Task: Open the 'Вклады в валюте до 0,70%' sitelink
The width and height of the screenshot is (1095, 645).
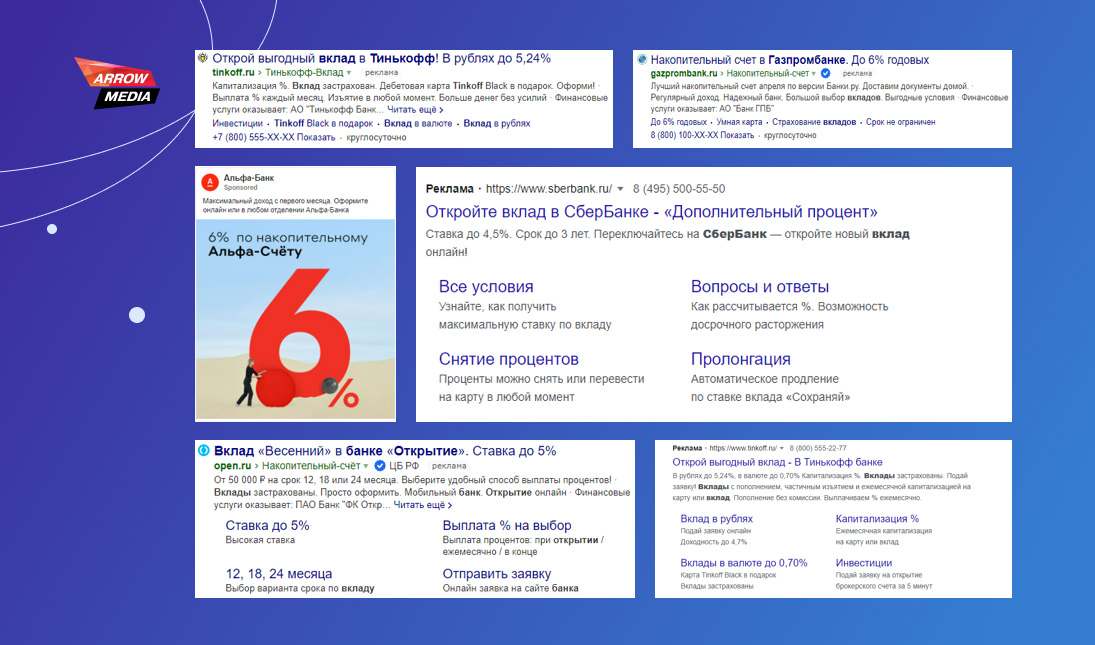Action: pyautogui.click(x=744, y=563)
